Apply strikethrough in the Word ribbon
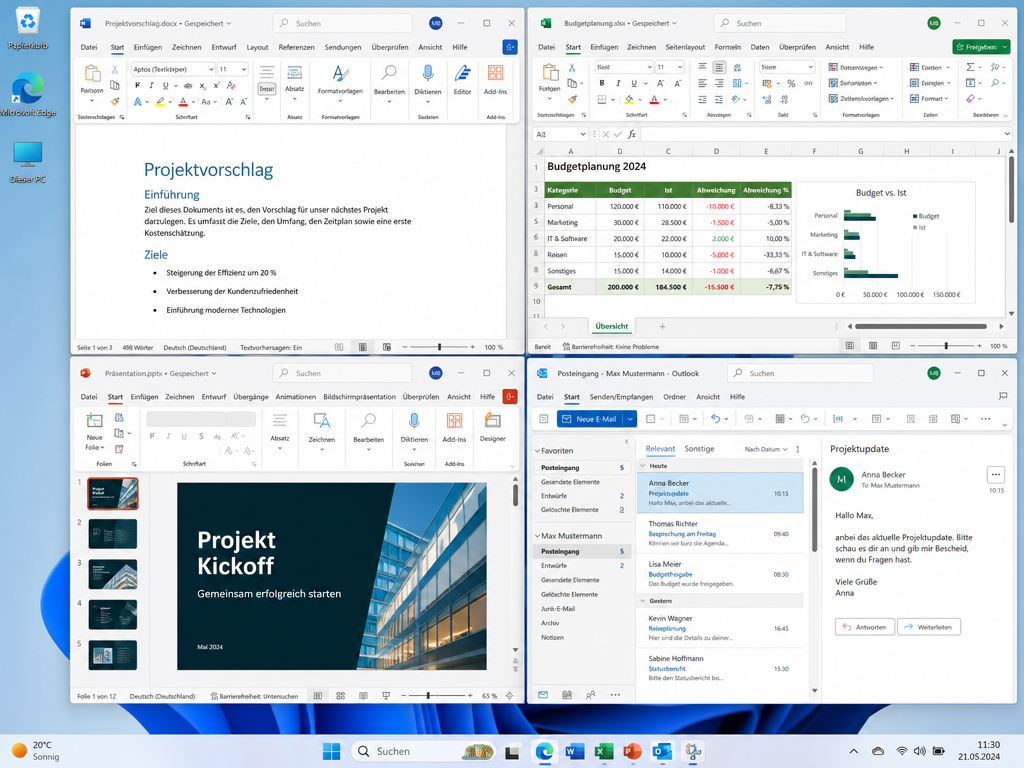The image size is (1024, 768). (x=188, y=86)
